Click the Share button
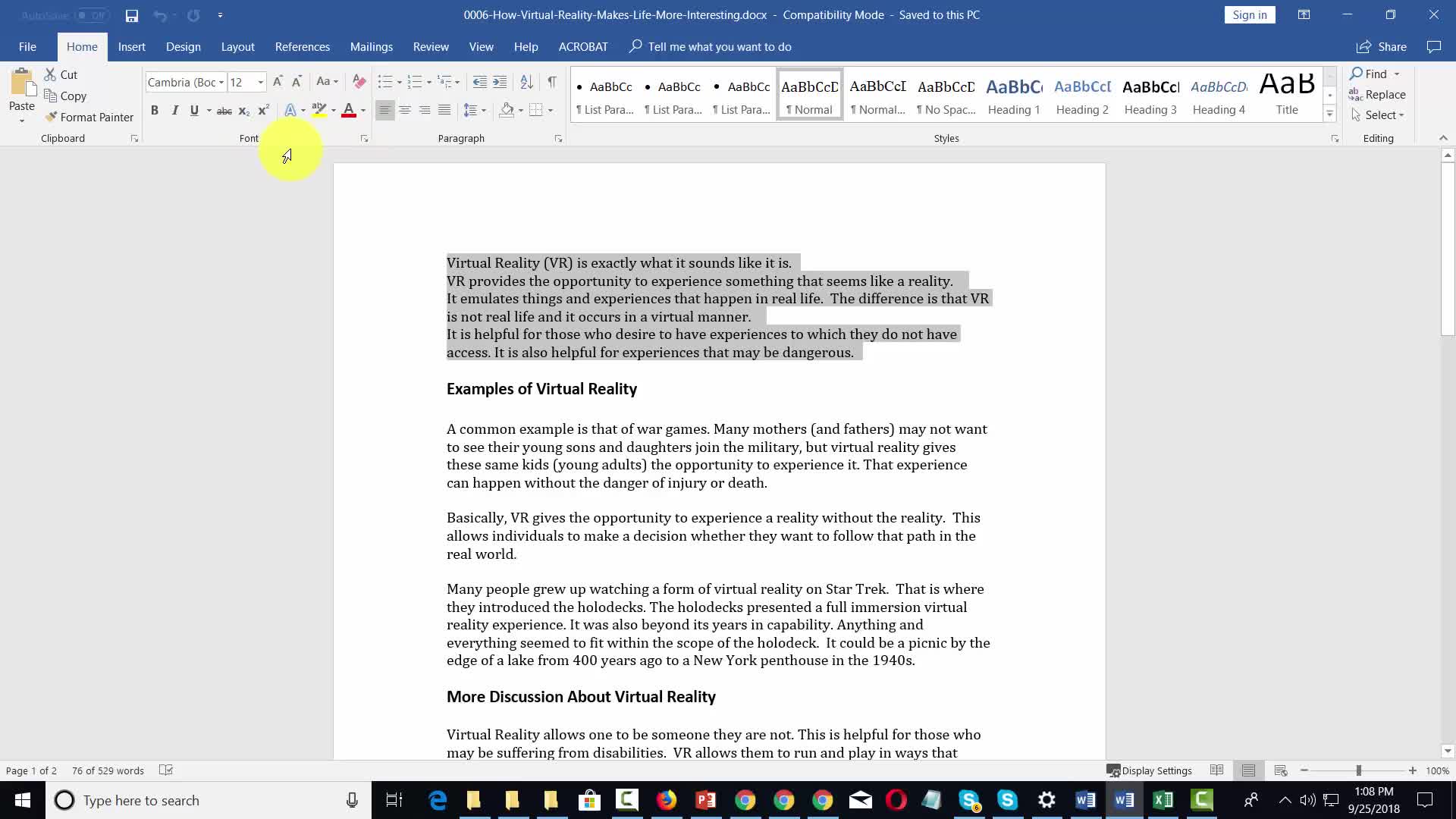 click(1382, 47)
